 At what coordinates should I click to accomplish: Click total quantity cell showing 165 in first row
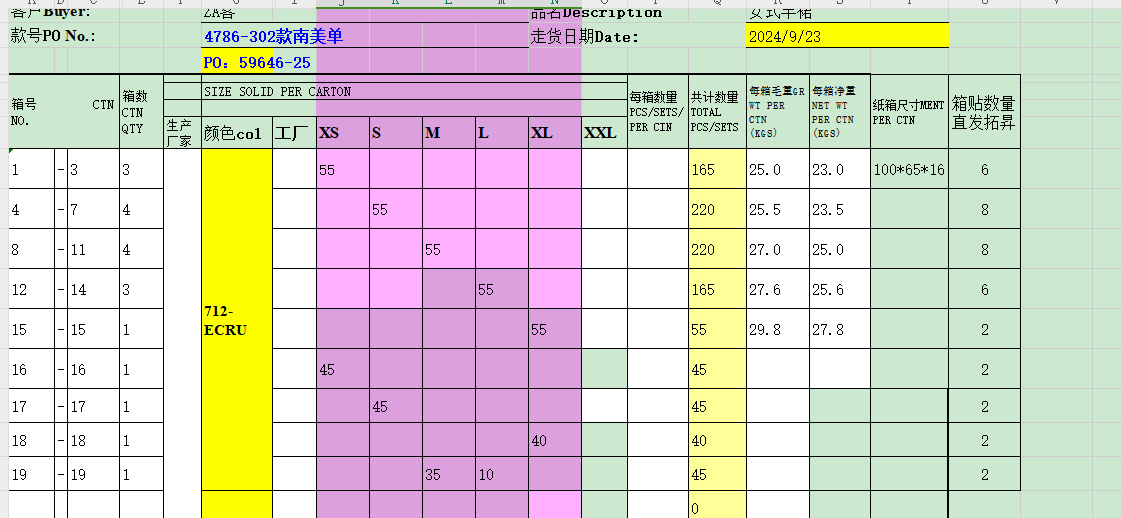[717, 170]
